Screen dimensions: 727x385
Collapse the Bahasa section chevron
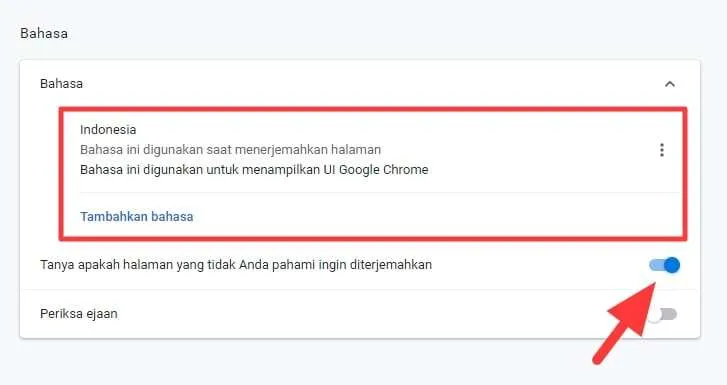tap(670, 84)
